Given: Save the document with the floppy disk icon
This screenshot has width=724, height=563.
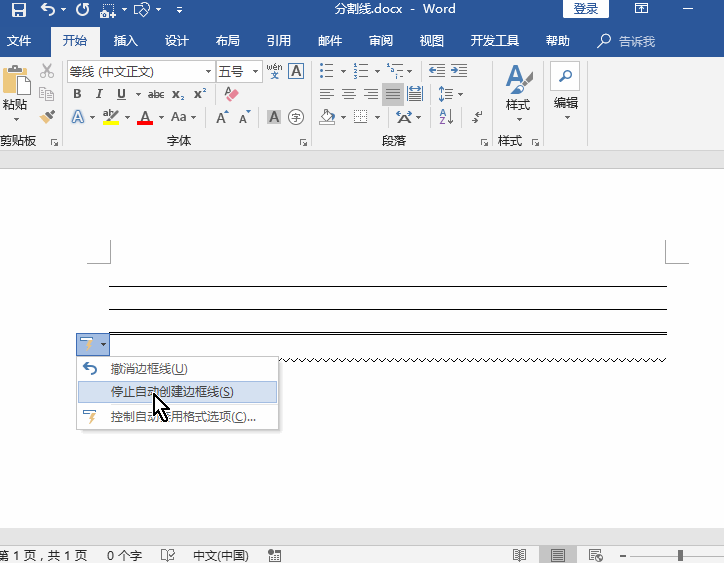Looking at the screenshot, I should (18, 9).
